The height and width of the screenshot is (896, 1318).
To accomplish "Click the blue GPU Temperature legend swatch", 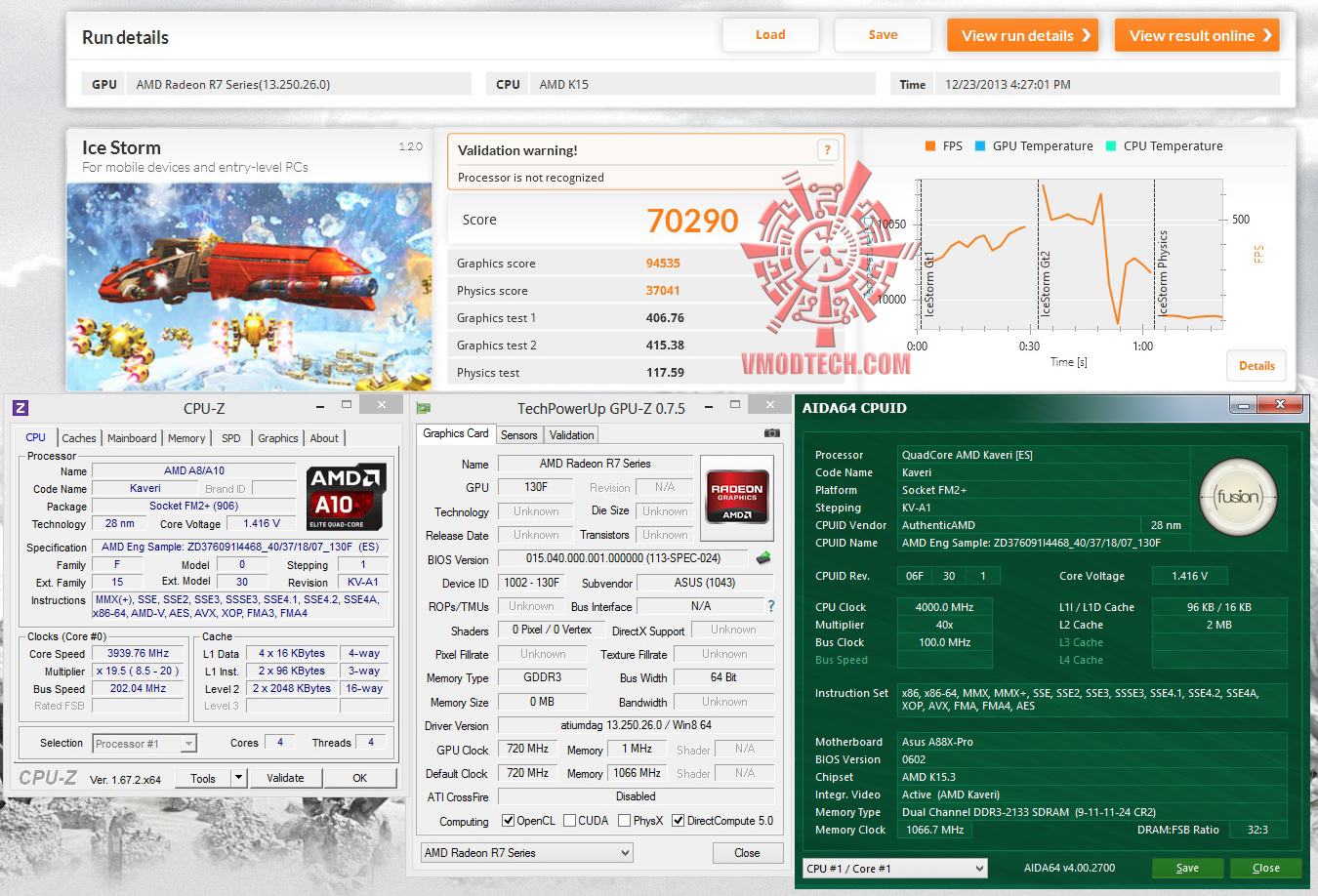I will tap(979, 146).
